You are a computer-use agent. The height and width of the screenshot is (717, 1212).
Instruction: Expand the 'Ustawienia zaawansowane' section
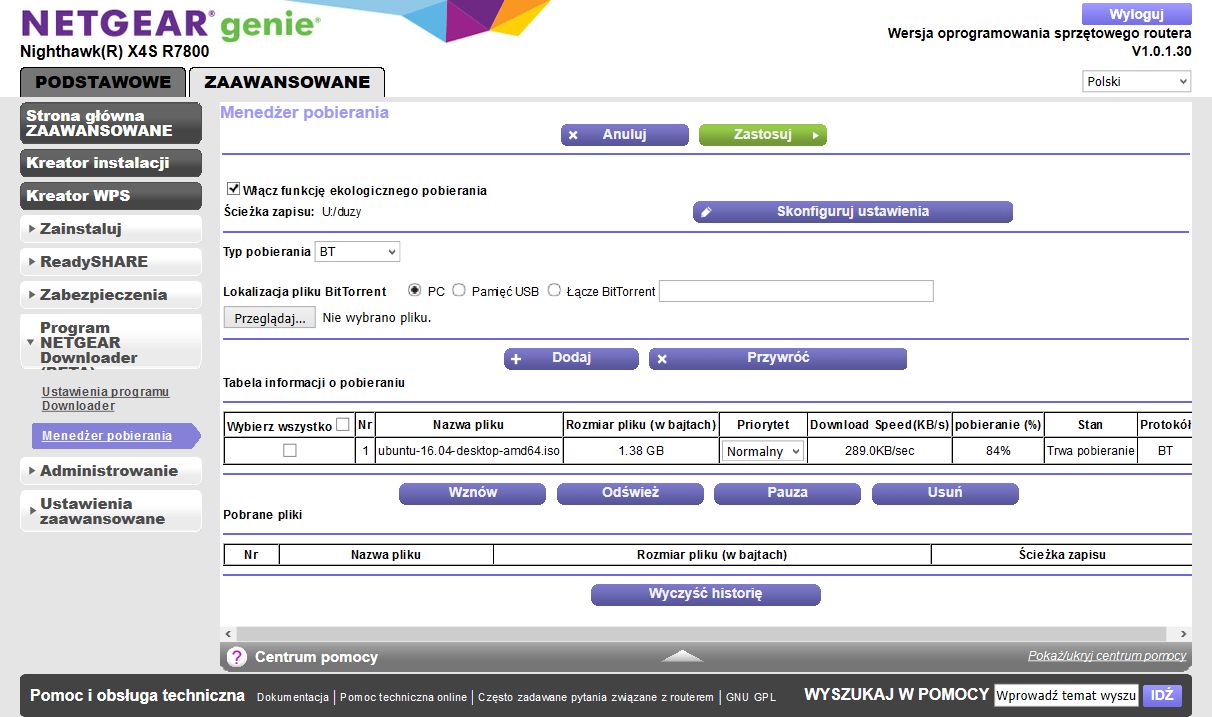click(x=111, y=511)
